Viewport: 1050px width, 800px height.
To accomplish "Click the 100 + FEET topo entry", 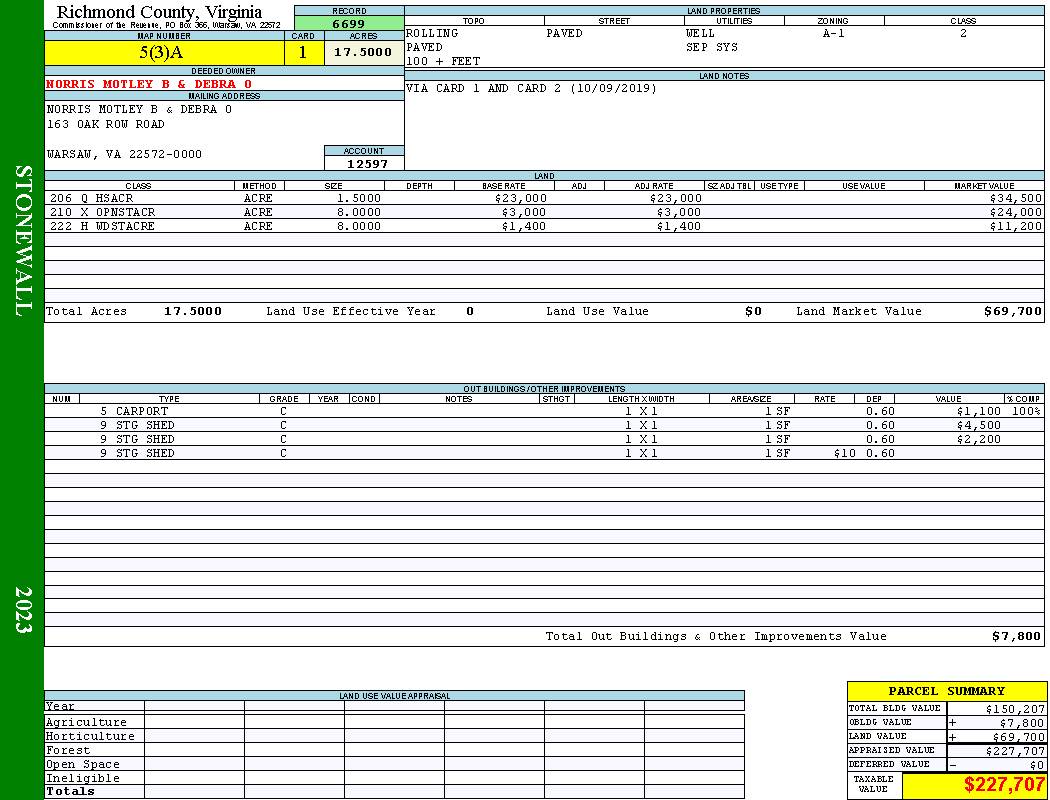I will click(443, 62).
